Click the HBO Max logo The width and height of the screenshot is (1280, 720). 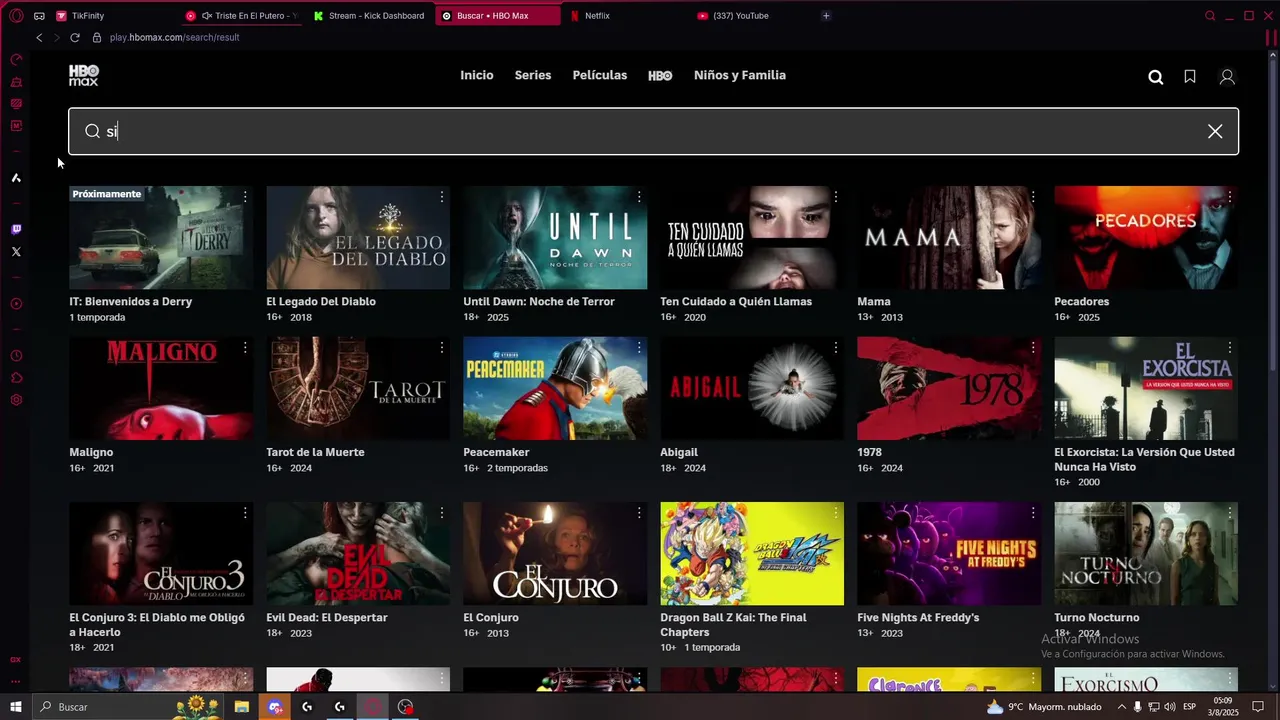[x=84, y=75]
